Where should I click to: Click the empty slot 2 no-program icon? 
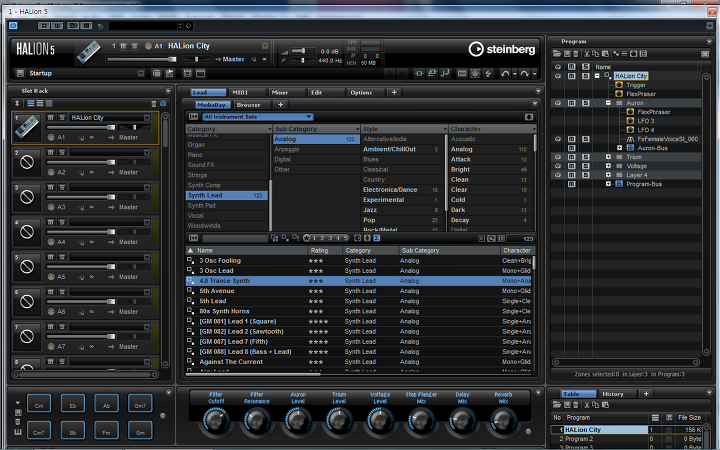pos(27,162)
